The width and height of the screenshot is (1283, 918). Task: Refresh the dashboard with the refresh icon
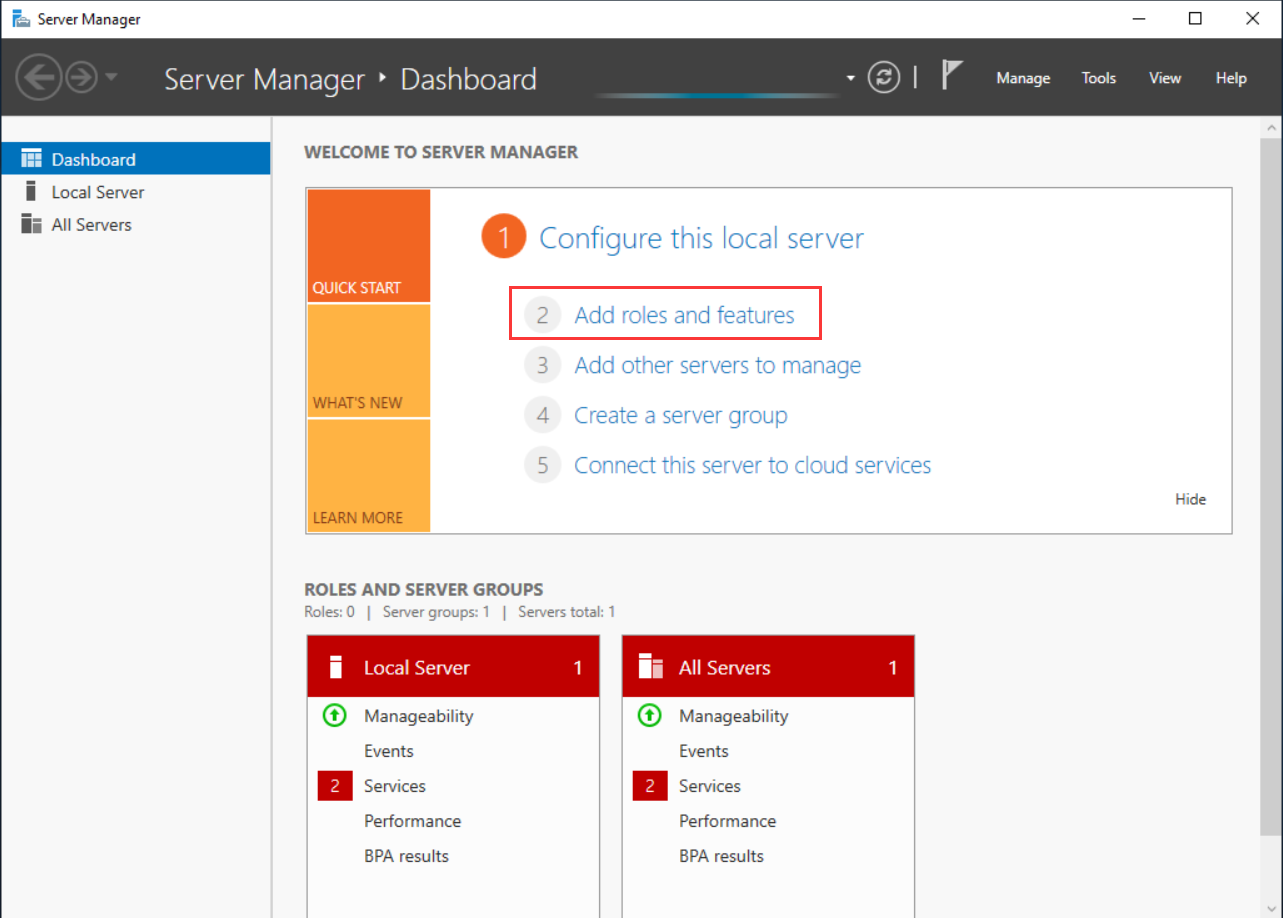pos(884,78)
